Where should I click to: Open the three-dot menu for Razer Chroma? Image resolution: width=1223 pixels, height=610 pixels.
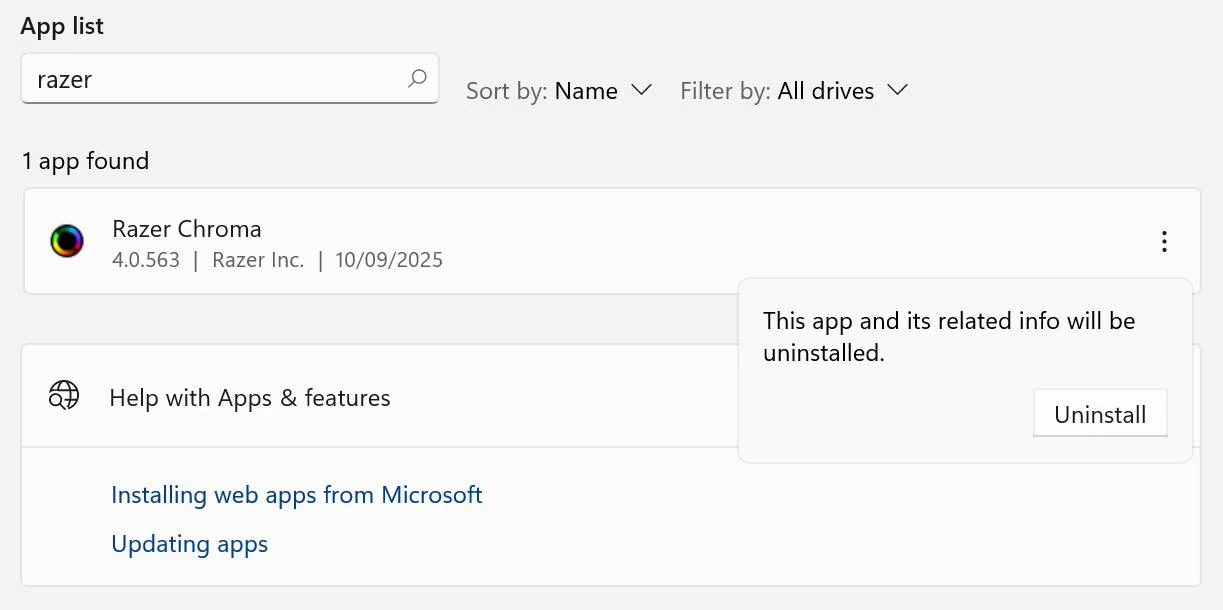click(1163, 240)
